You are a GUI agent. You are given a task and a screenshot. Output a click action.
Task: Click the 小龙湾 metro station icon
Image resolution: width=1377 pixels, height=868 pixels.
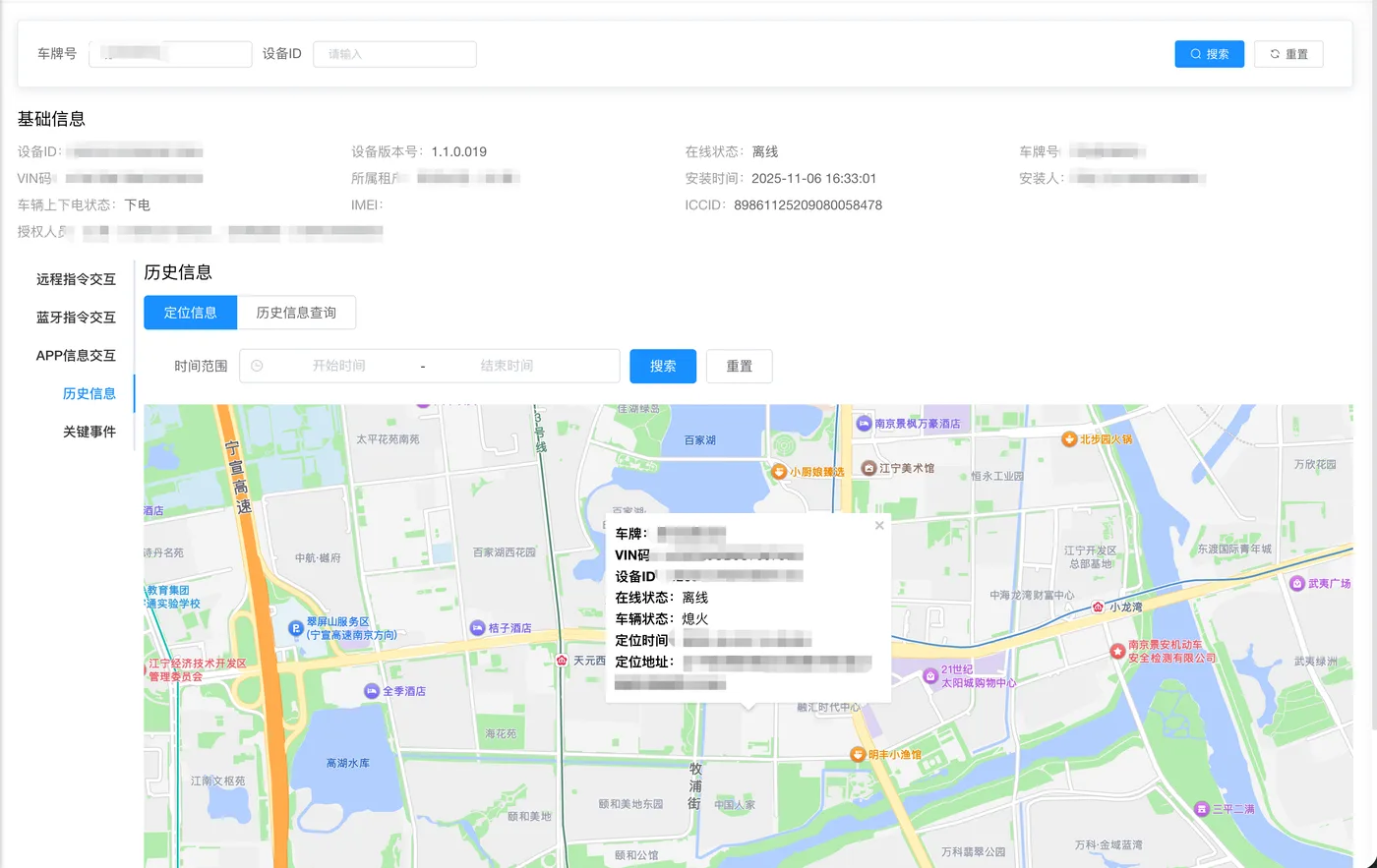tap(1098, 607)
